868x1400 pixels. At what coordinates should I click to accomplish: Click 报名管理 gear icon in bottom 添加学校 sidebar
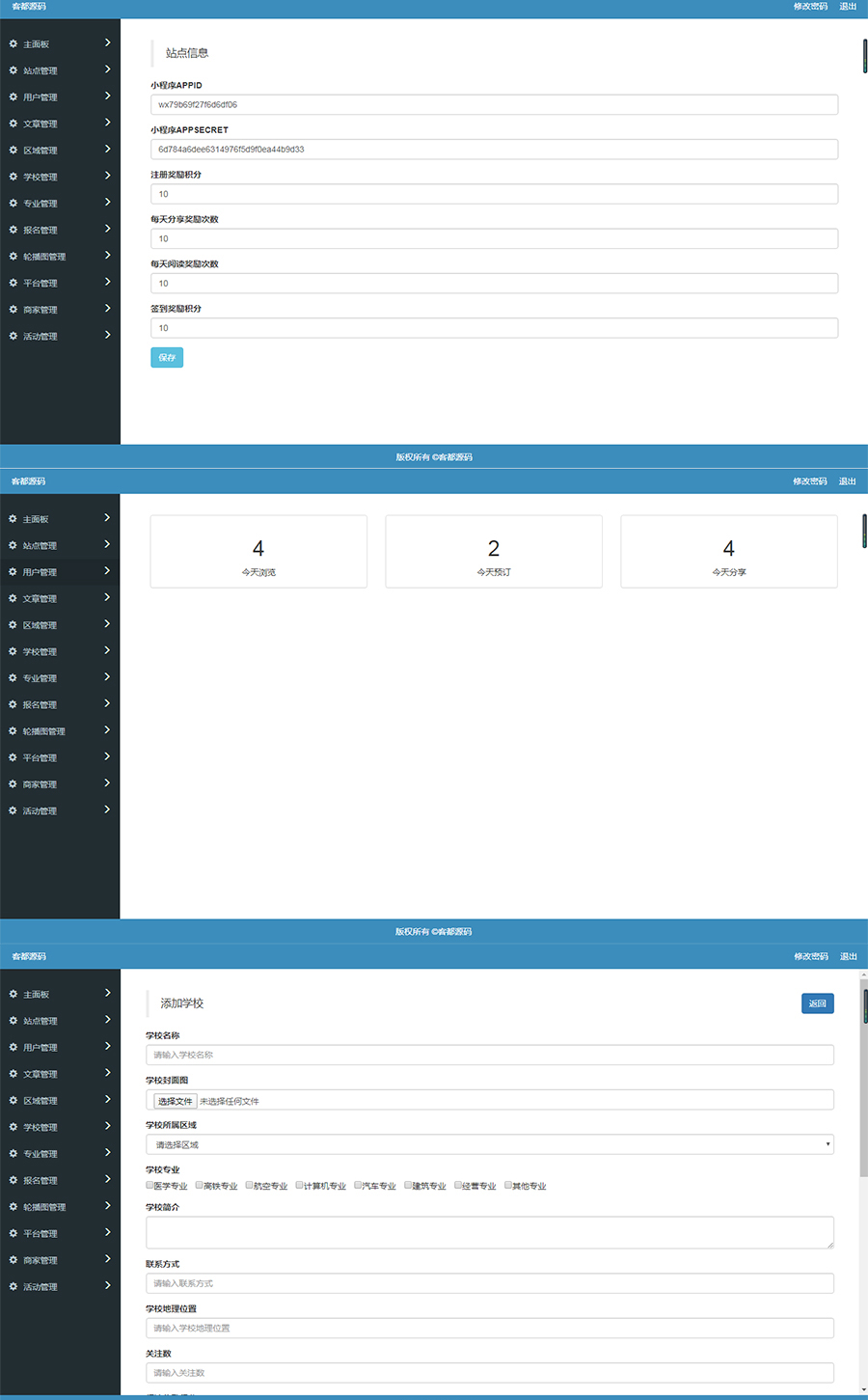[x=14, y=1180]
